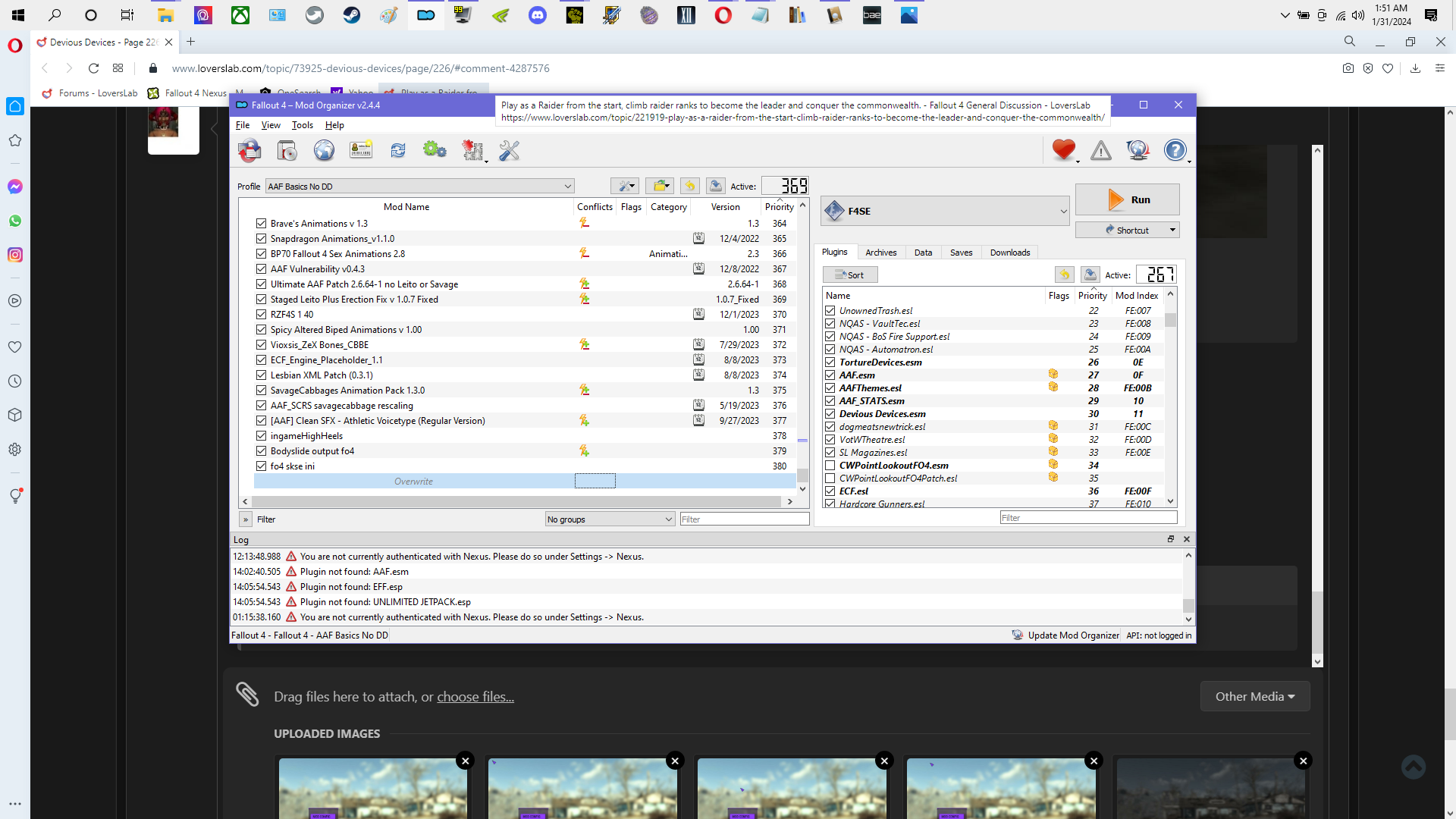Open the No groups dropdown

click(x=610, y=519)
